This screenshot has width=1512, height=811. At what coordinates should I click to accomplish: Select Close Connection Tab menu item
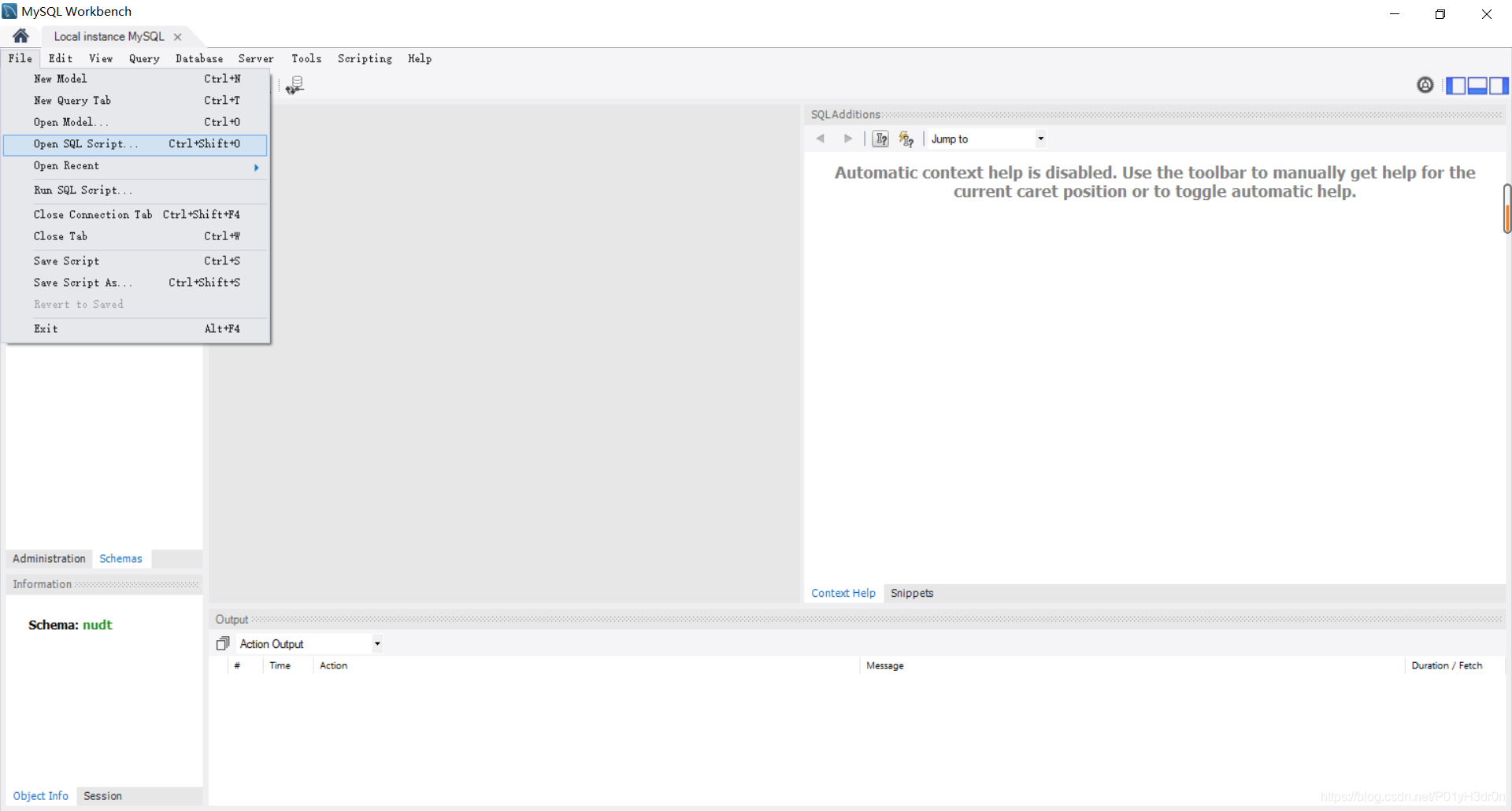coord(135,215)
